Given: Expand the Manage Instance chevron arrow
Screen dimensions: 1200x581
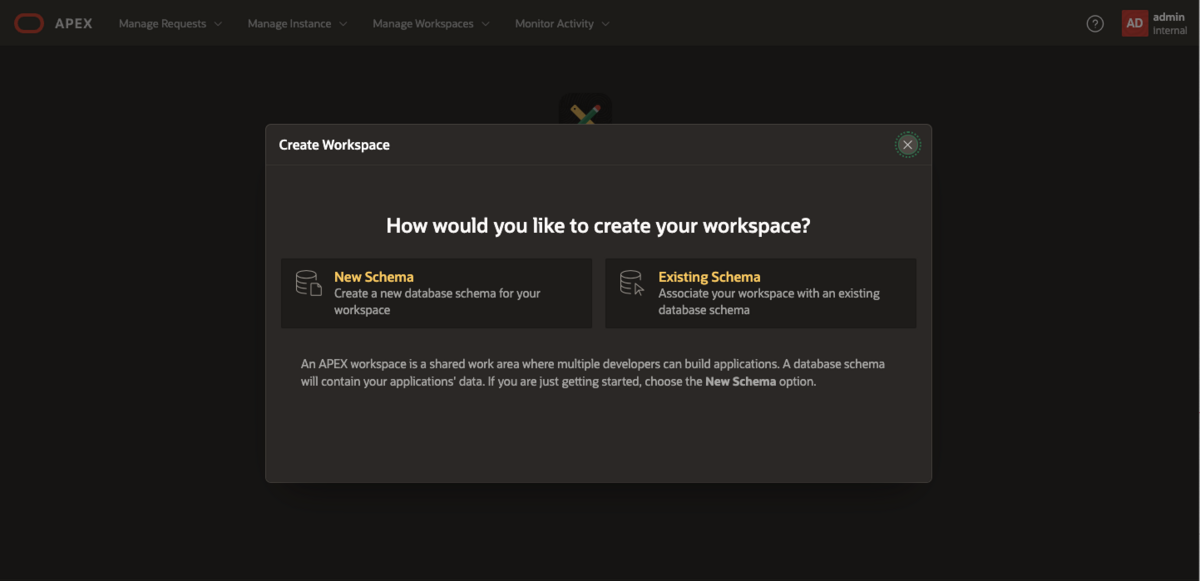Looking at the screenshot, I should click(343, 24).
